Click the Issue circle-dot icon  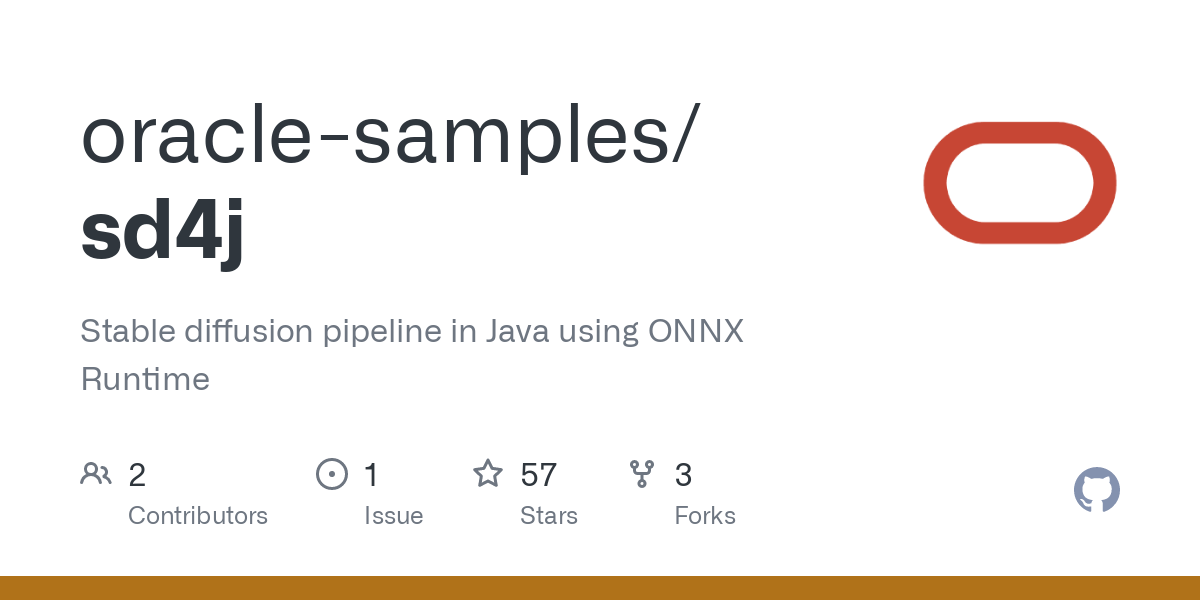point(331,474)
